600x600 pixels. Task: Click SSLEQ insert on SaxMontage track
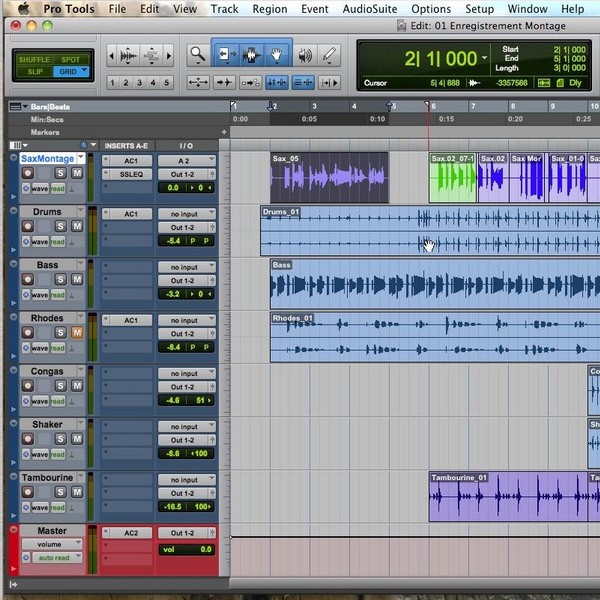[x=130, y=174]
